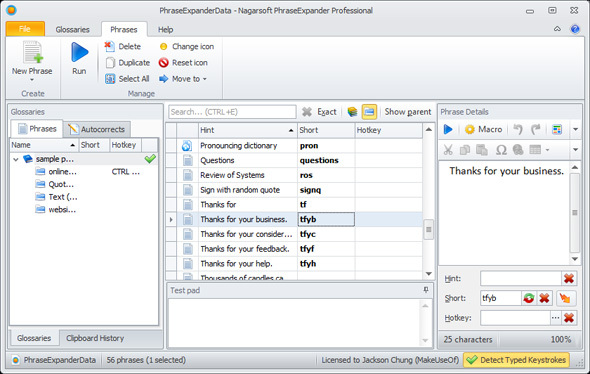Click Change icon
This screenshot has height=374, width=590.
pos(187,46)
